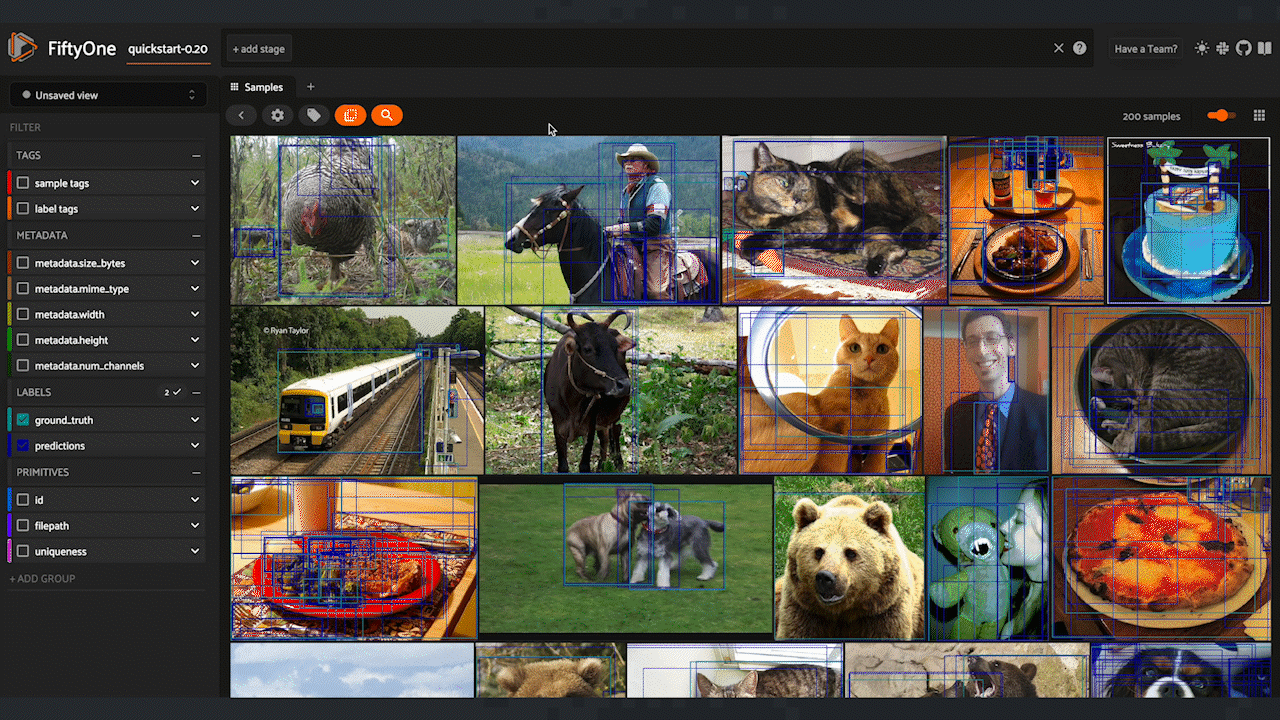
Task: Click the orange patches icon
Action: (350, 115)
